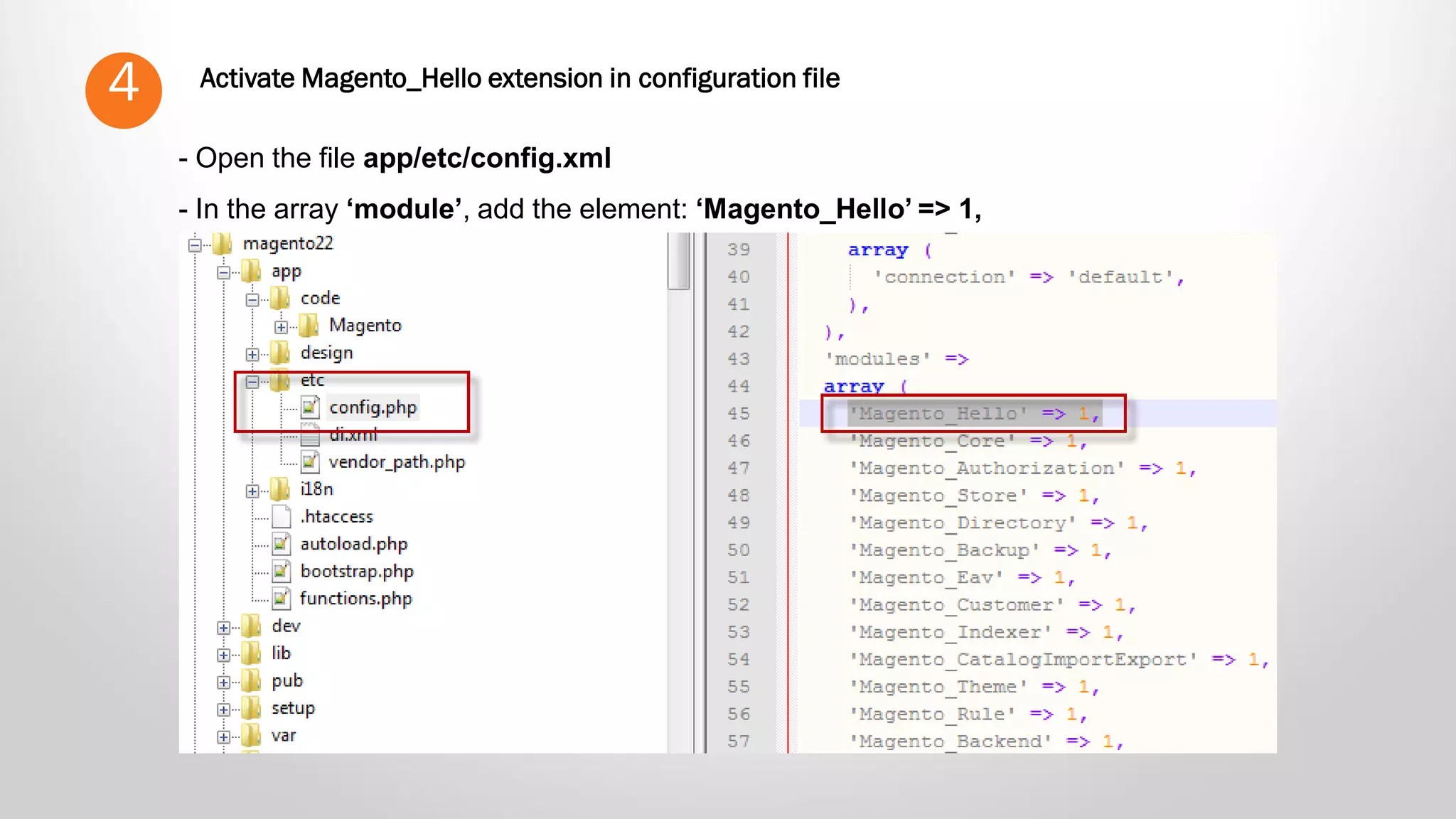Click the .htaccess file icon

(x=282, y=517)
